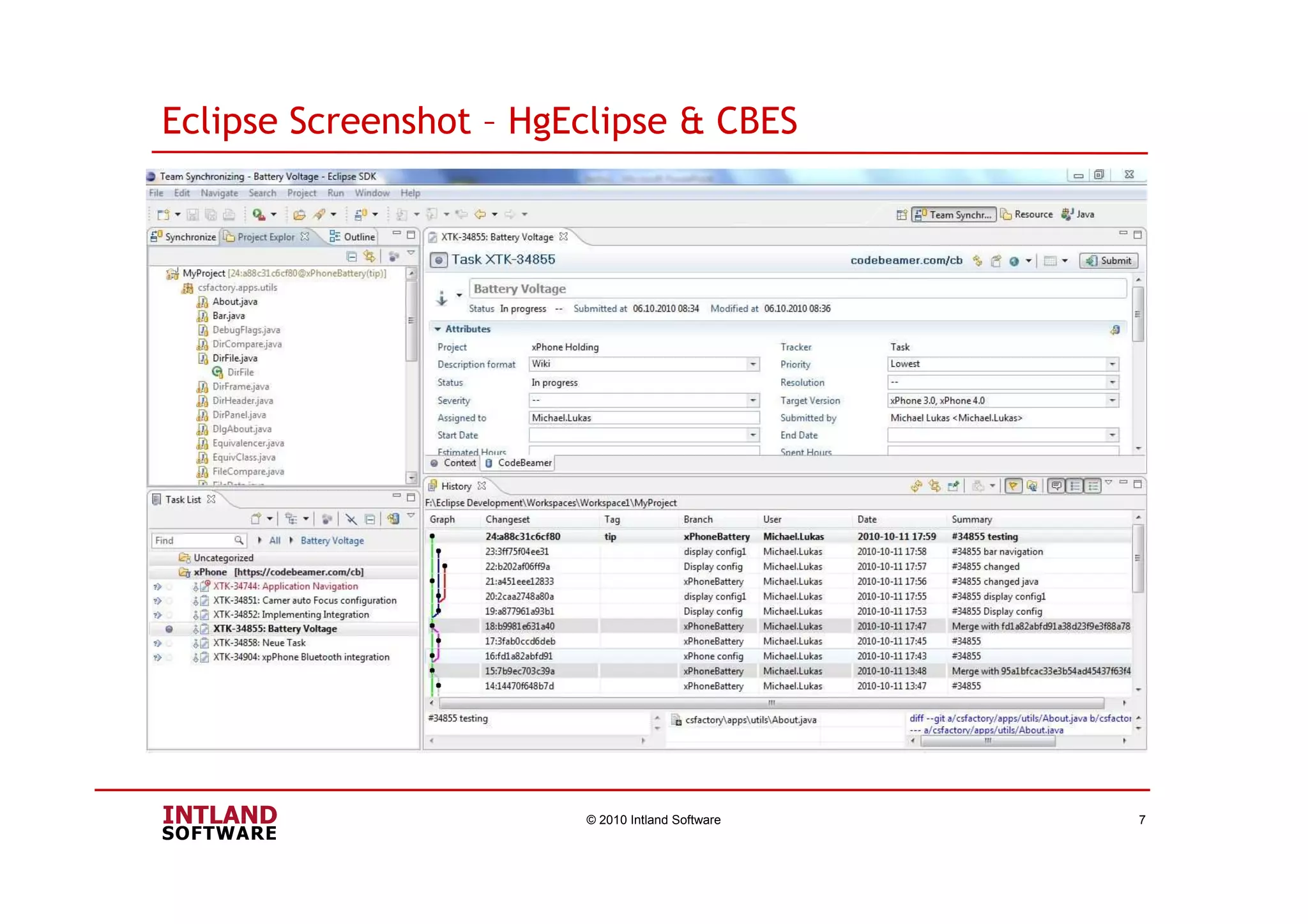Screen dimensions: 1308x924
Task: Click the create-copy clipboard icon in task editor
Action: click(996, 261)
